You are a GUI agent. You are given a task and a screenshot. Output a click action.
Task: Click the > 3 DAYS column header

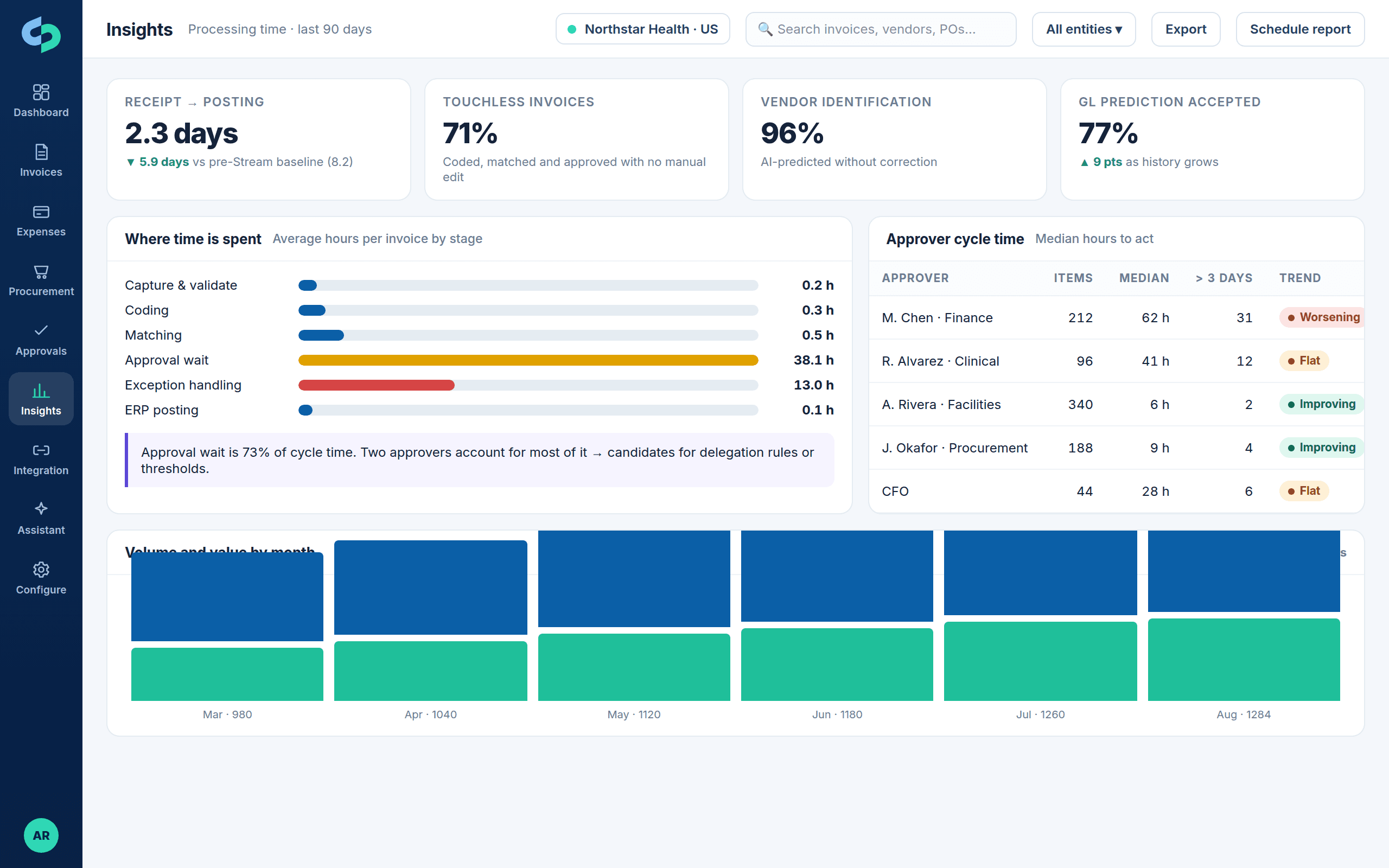point(1224,278)
